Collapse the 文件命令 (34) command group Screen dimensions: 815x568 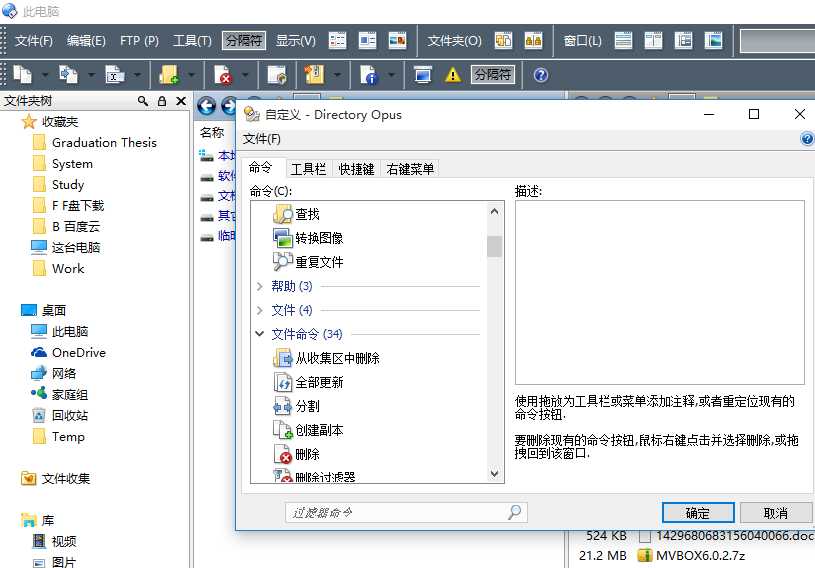point(260,334)
